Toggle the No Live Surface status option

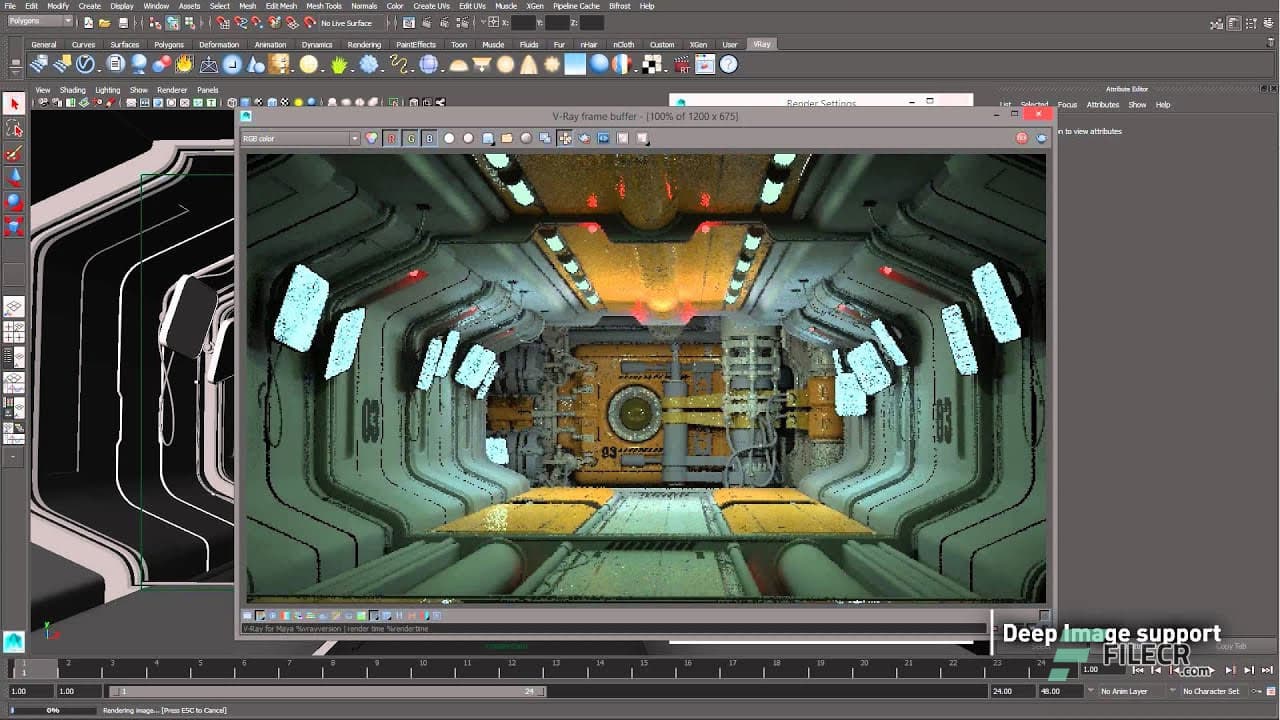pyautogui.click(x=345, y=21)
